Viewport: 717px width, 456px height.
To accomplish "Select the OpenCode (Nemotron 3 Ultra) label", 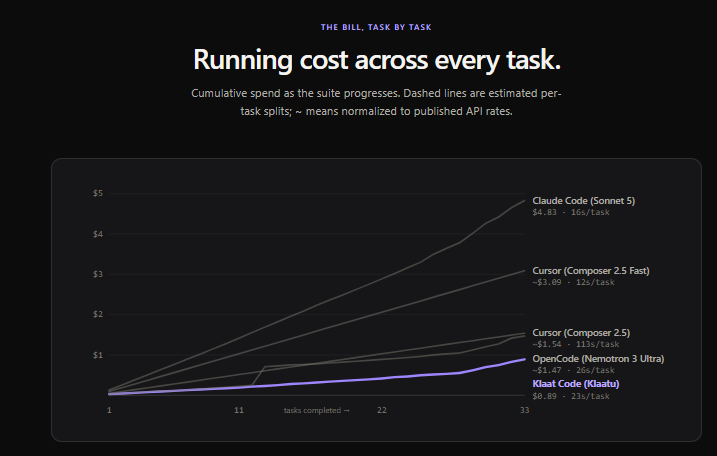I will tap(598, 359).
